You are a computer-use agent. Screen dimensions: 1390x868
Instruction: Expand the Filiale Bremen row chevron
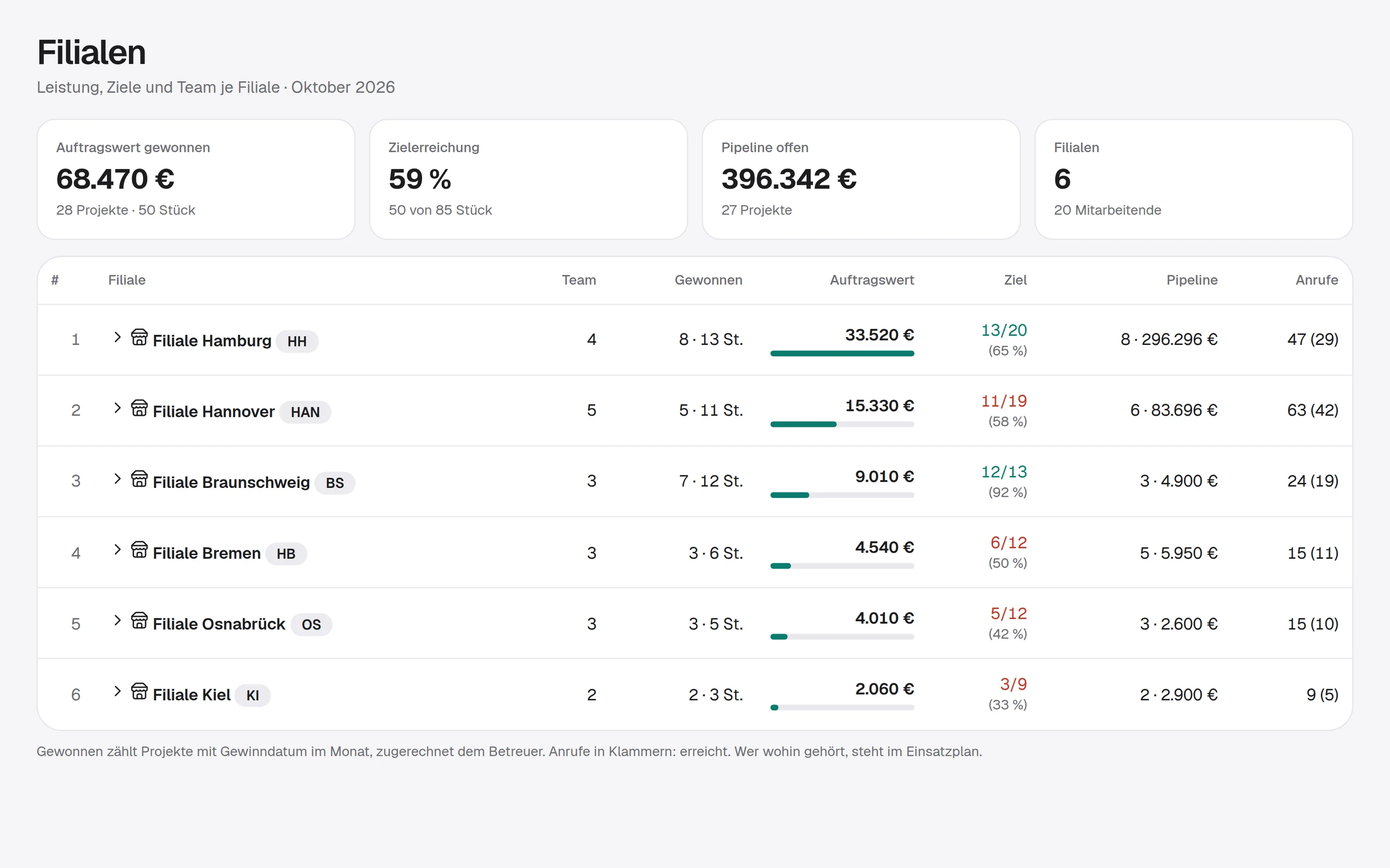click(117, 549)
